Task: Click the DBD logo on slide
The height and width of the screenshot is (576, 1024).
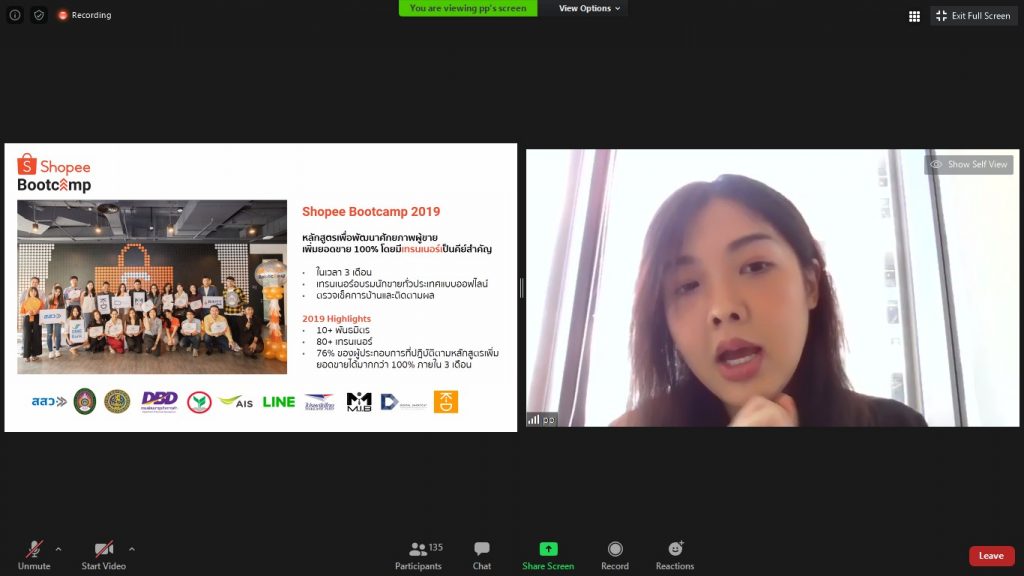Action: 159,402
